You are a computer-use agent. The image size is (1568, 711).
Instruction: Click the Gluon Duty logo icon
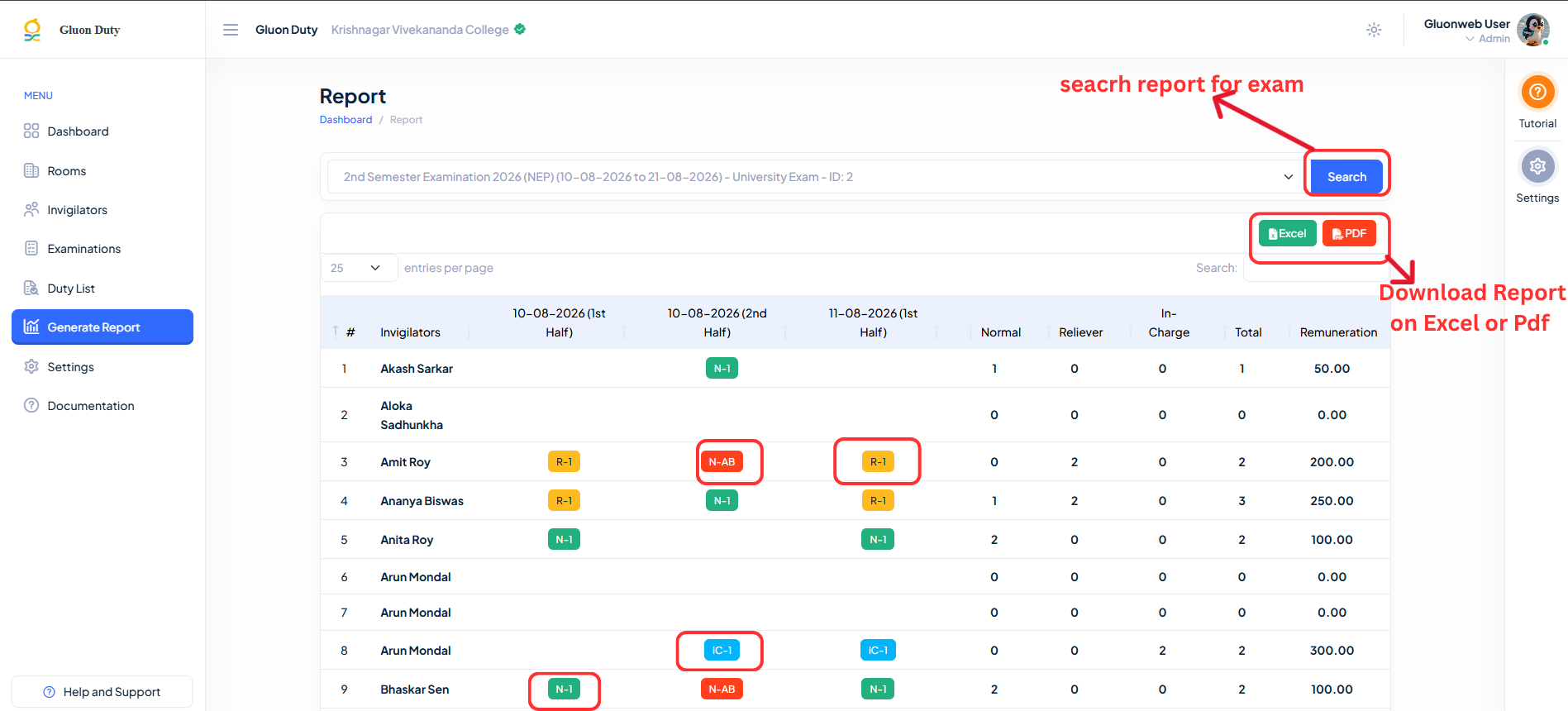click(32, 30)
